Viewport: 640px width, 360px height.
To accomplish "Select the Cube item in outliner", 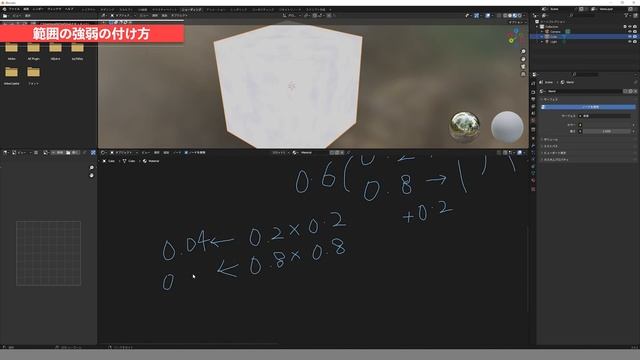I will (553, 37).
